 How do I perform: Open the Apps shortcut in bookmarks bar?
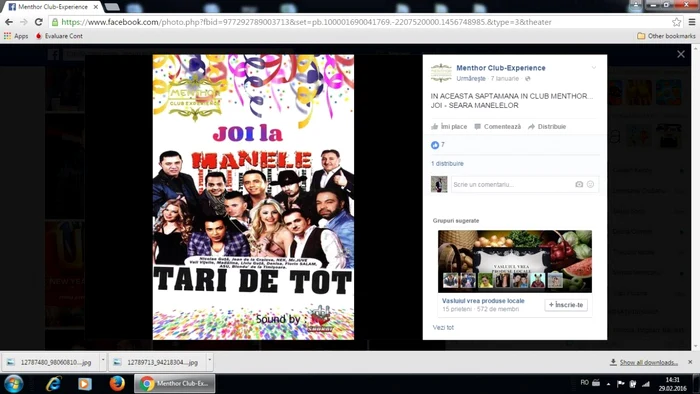point(16,36)
